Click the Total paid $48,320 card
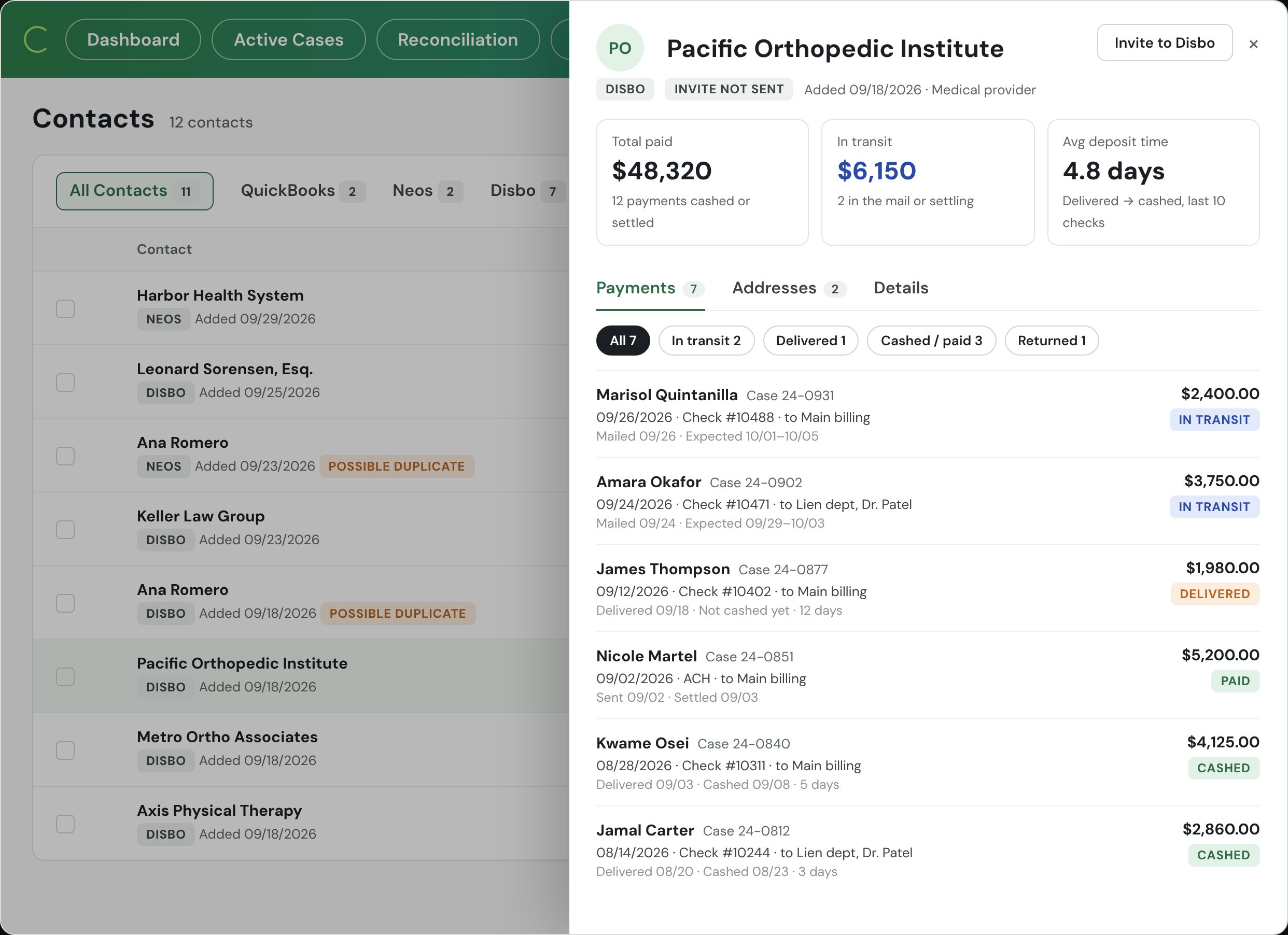The height and width of the screenshot is (935, 1288). coord(702,182)
